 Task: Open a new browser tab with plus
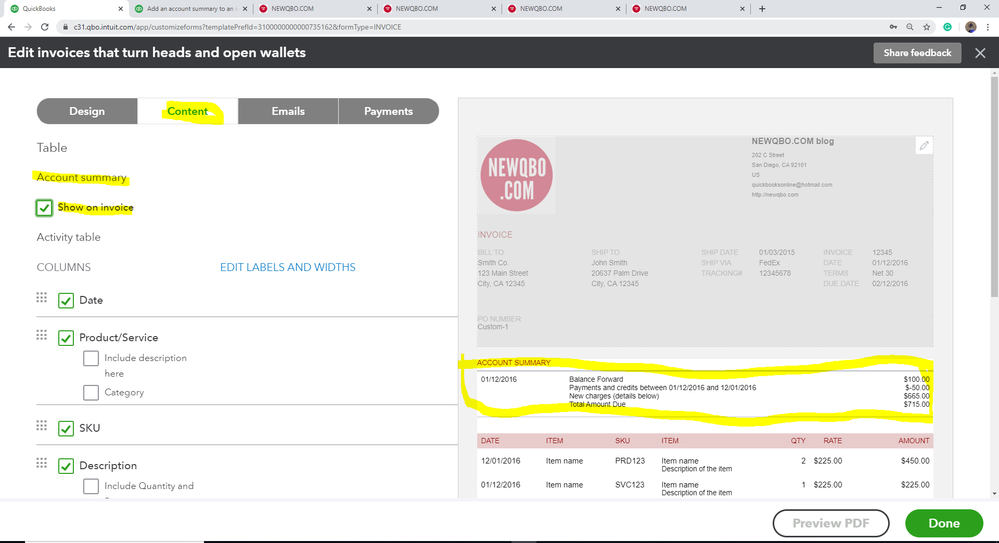(762, 9)
